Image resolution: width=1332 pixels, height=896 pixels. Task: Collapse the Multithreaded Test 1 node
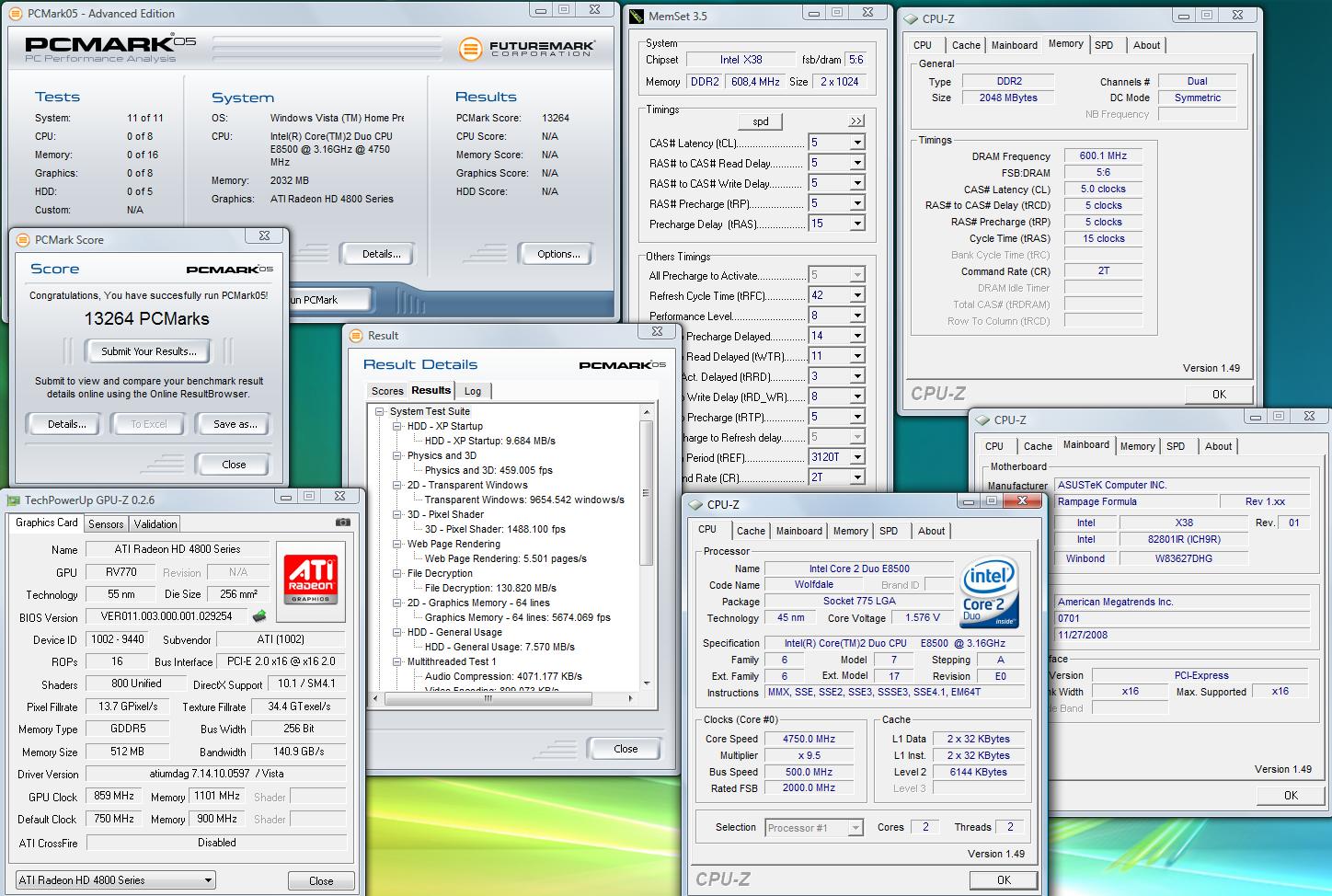coord(397,662)
